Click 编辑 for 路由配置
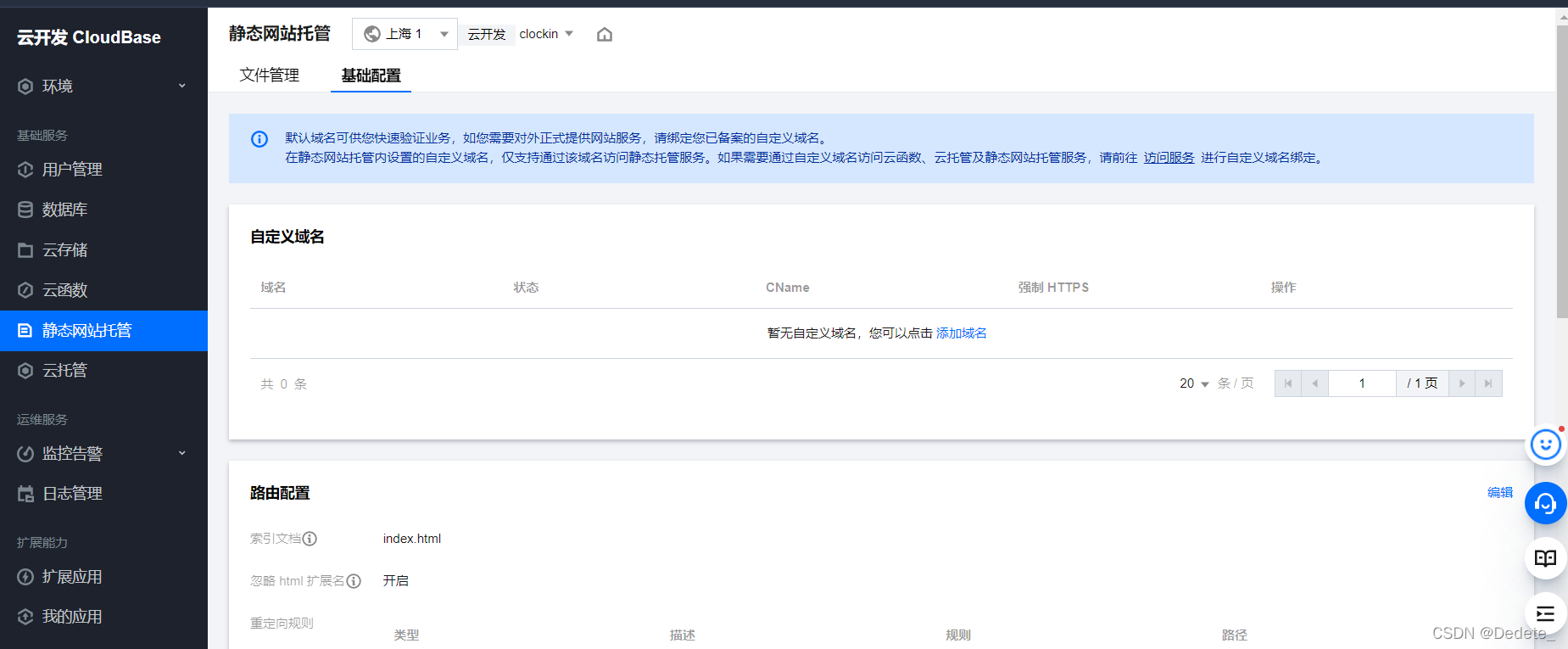 click(x=1500, y=492)
